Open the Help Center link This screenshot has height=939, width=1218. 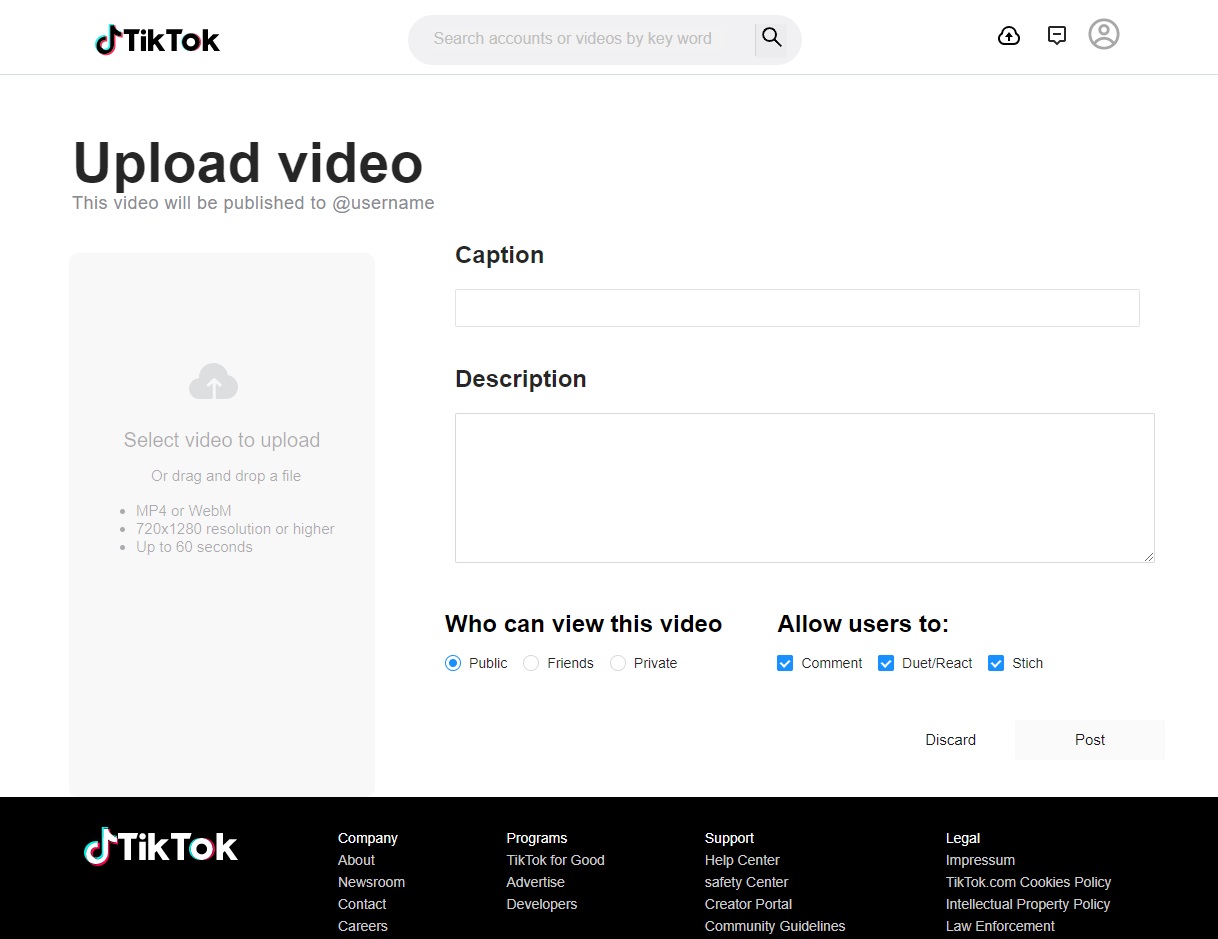click(x=742, y=860)
